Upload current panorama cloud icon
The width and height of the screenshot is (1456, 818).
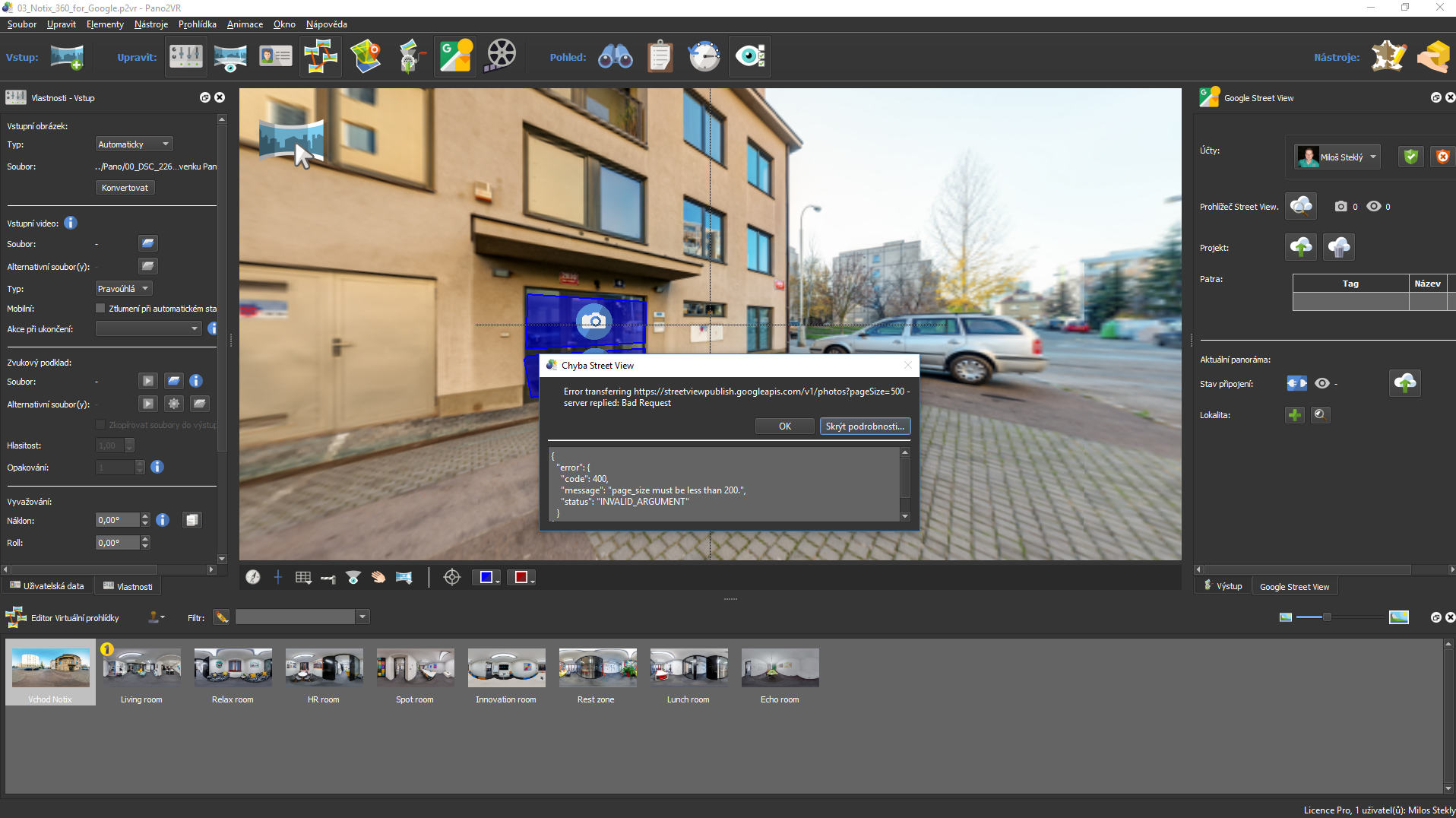pyautogui.click(x=1405, y=383)
